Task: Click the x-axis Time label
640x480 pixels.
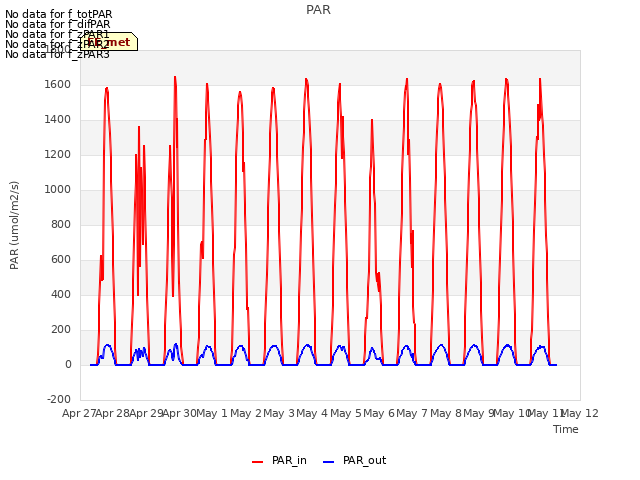Action: pos(566,429)
